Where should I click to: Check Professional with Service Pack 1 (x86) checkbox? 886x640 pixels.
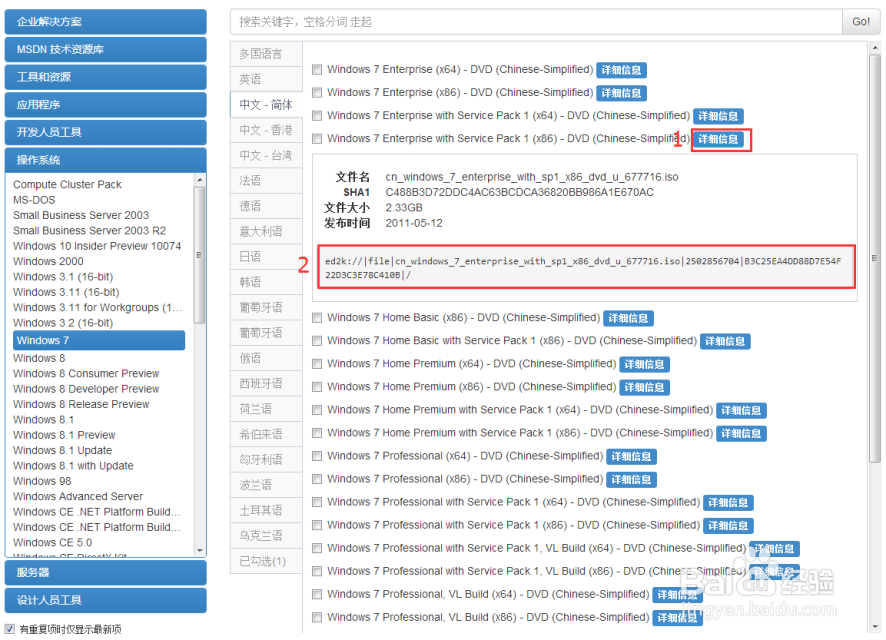317,525
